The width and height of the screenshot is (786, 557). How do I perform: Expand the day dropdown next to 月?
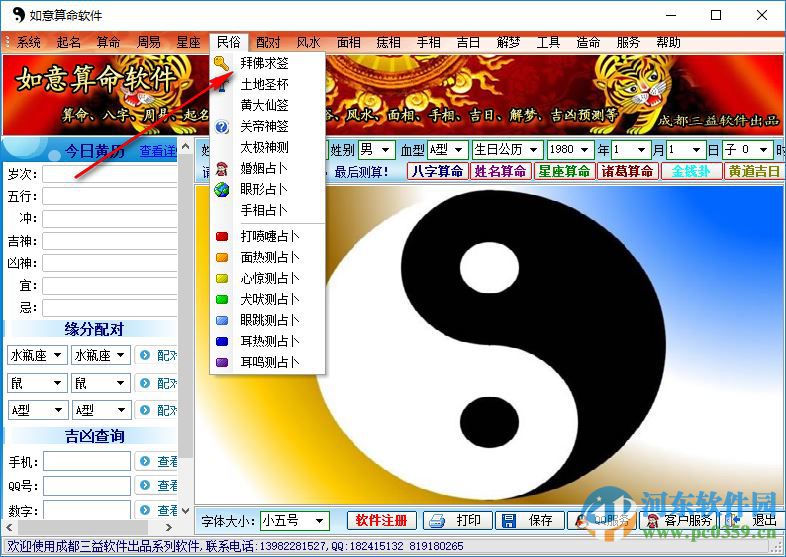tap(696, 150)
